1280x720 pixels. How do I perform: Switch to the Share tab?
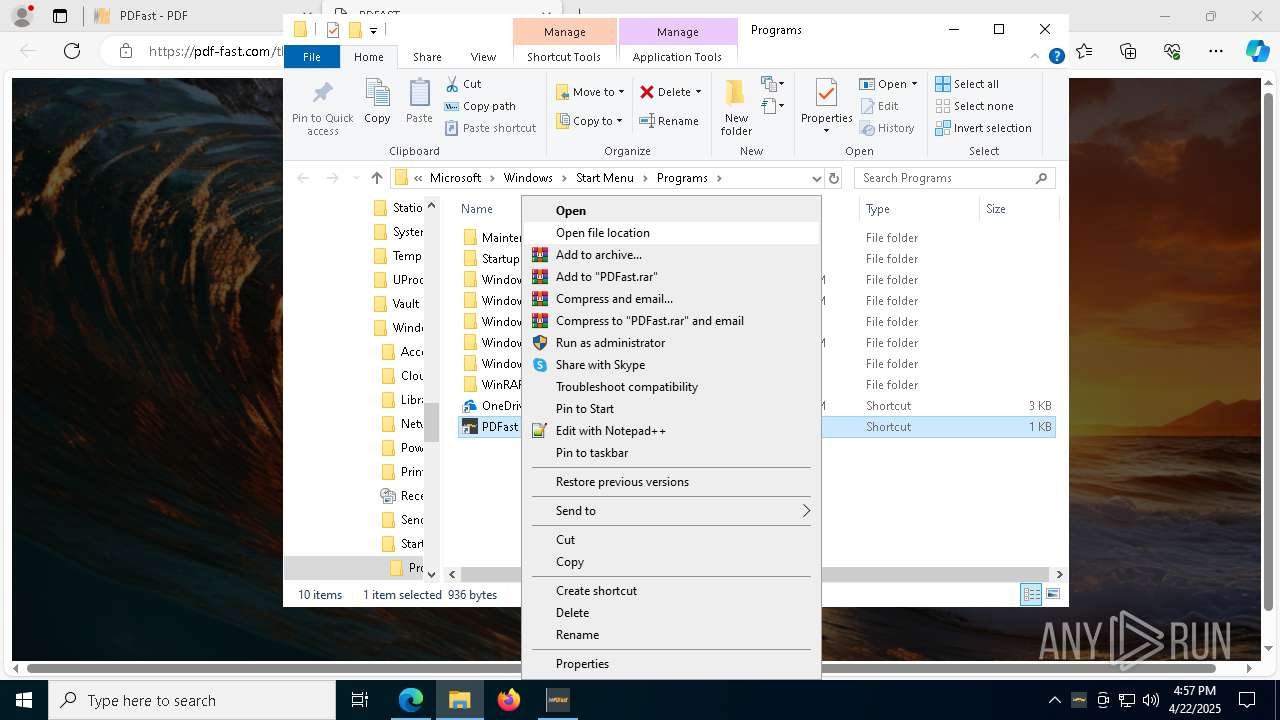(427, 57)
